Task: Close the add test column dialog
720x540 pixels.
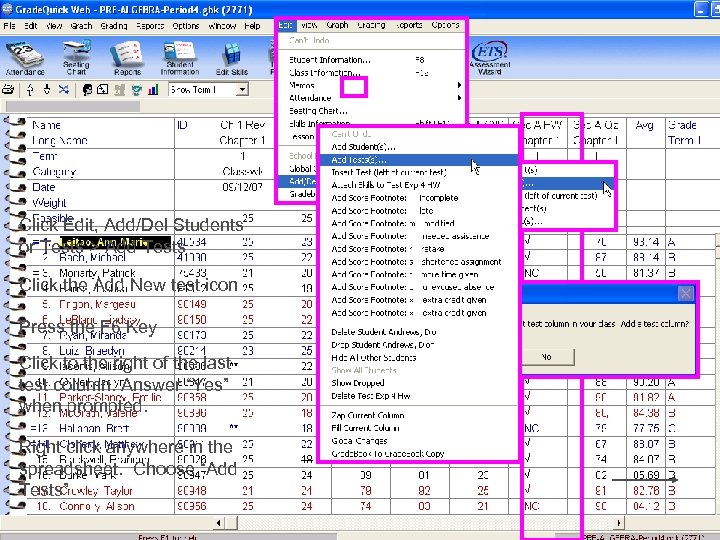Action: pyautogui.click(x=686, y=293)
